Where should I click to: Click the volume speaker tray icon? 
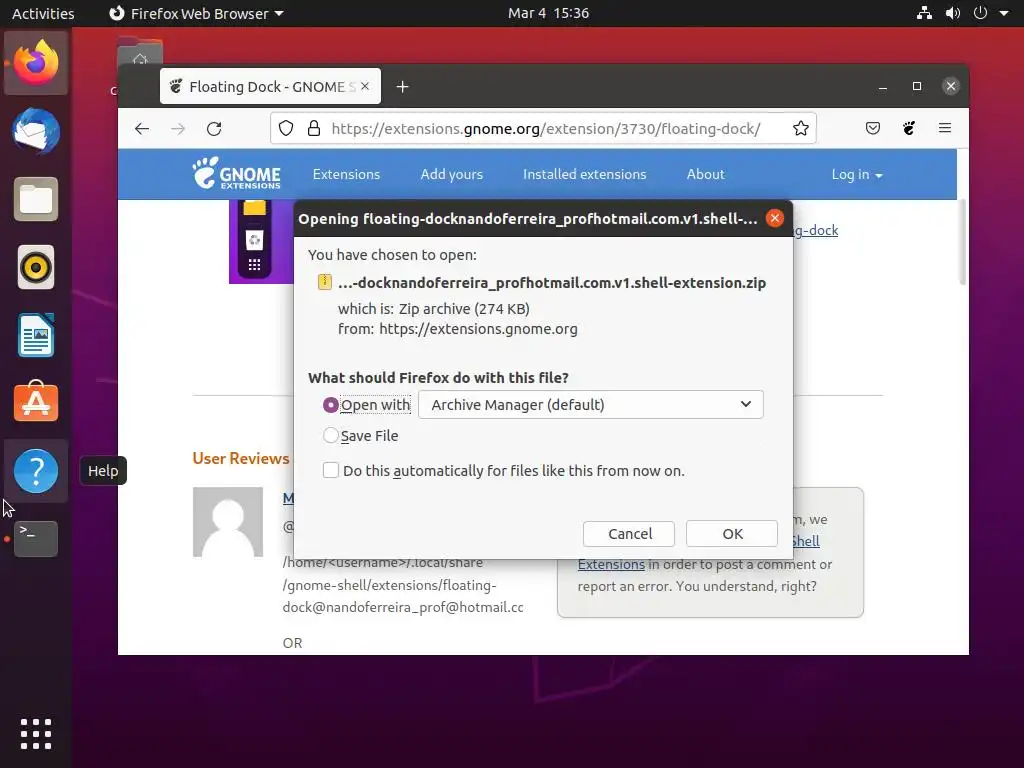tap(953, 13)
